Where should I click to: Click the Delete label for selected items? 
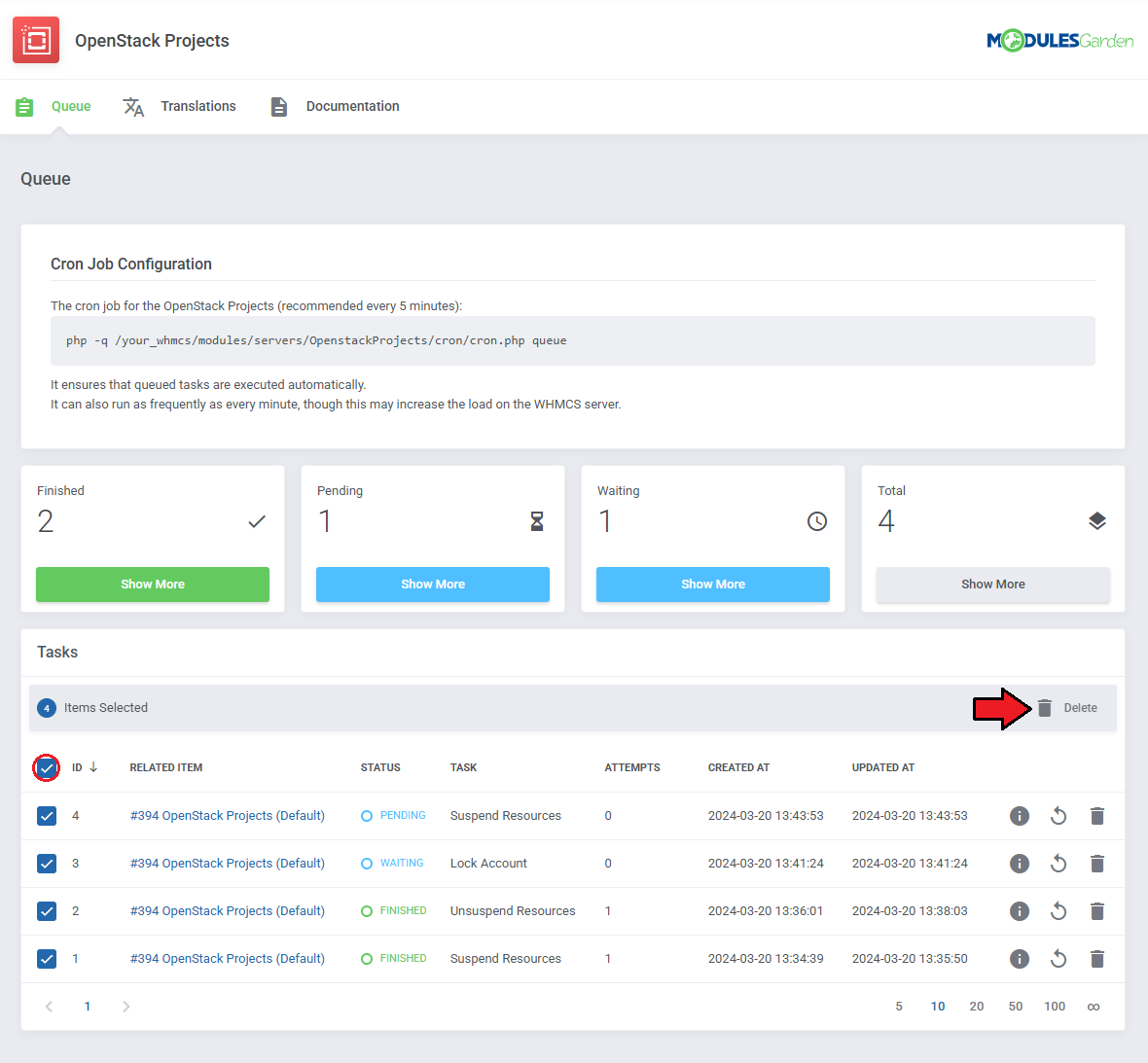click(1080, 708)
